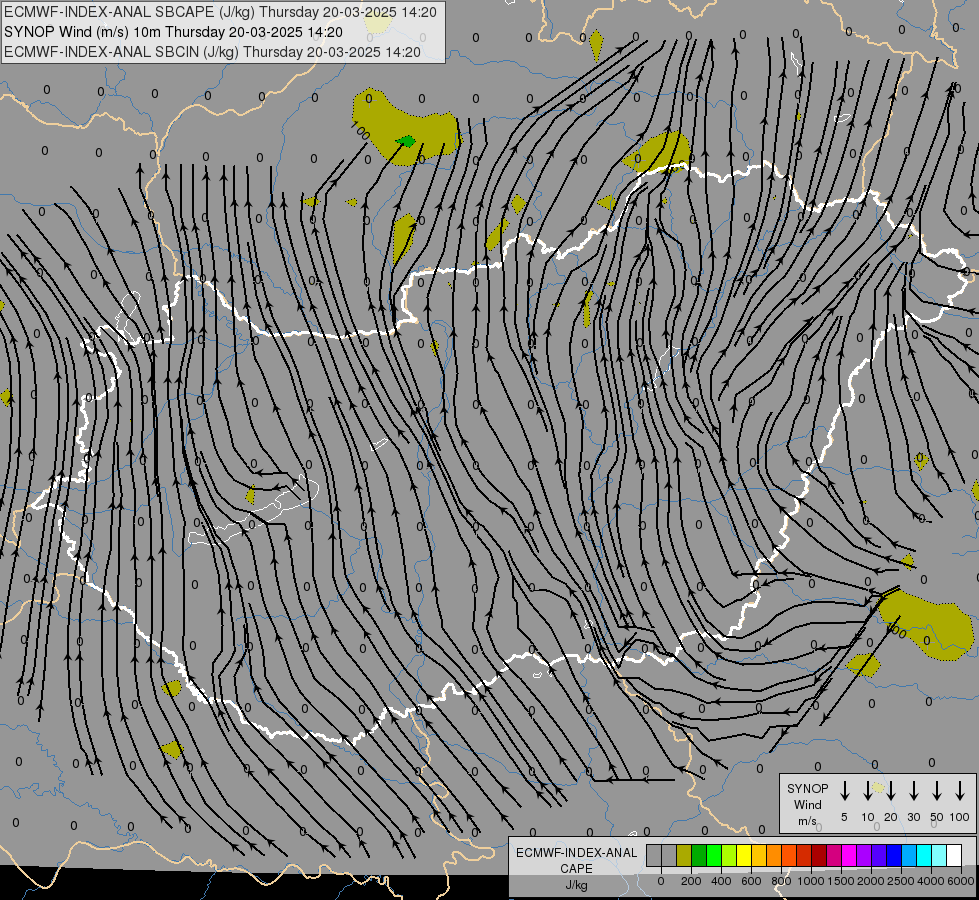Click the 2000 tick label on CAPE scale
Image resolution: width=979 pixels, height=900 pixels.
click(x=871, y=881)
